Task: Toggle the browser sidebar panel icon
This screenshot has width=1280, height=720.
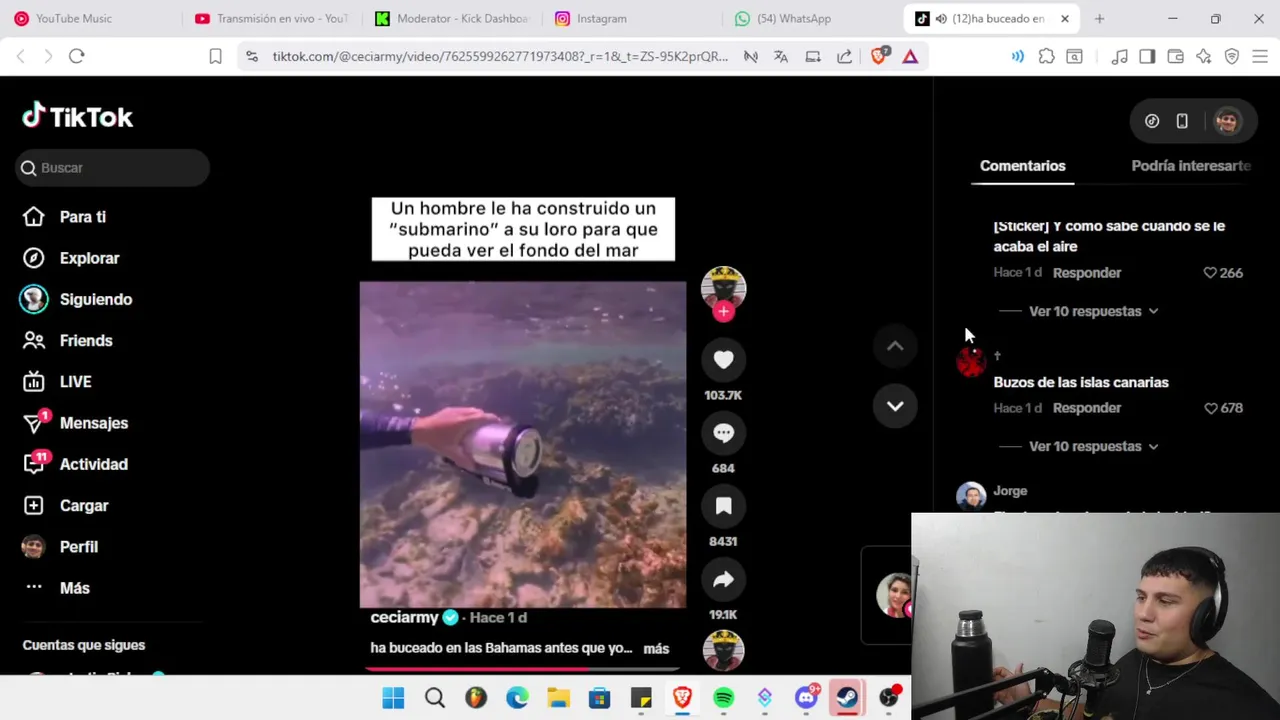Action: 1147,57
